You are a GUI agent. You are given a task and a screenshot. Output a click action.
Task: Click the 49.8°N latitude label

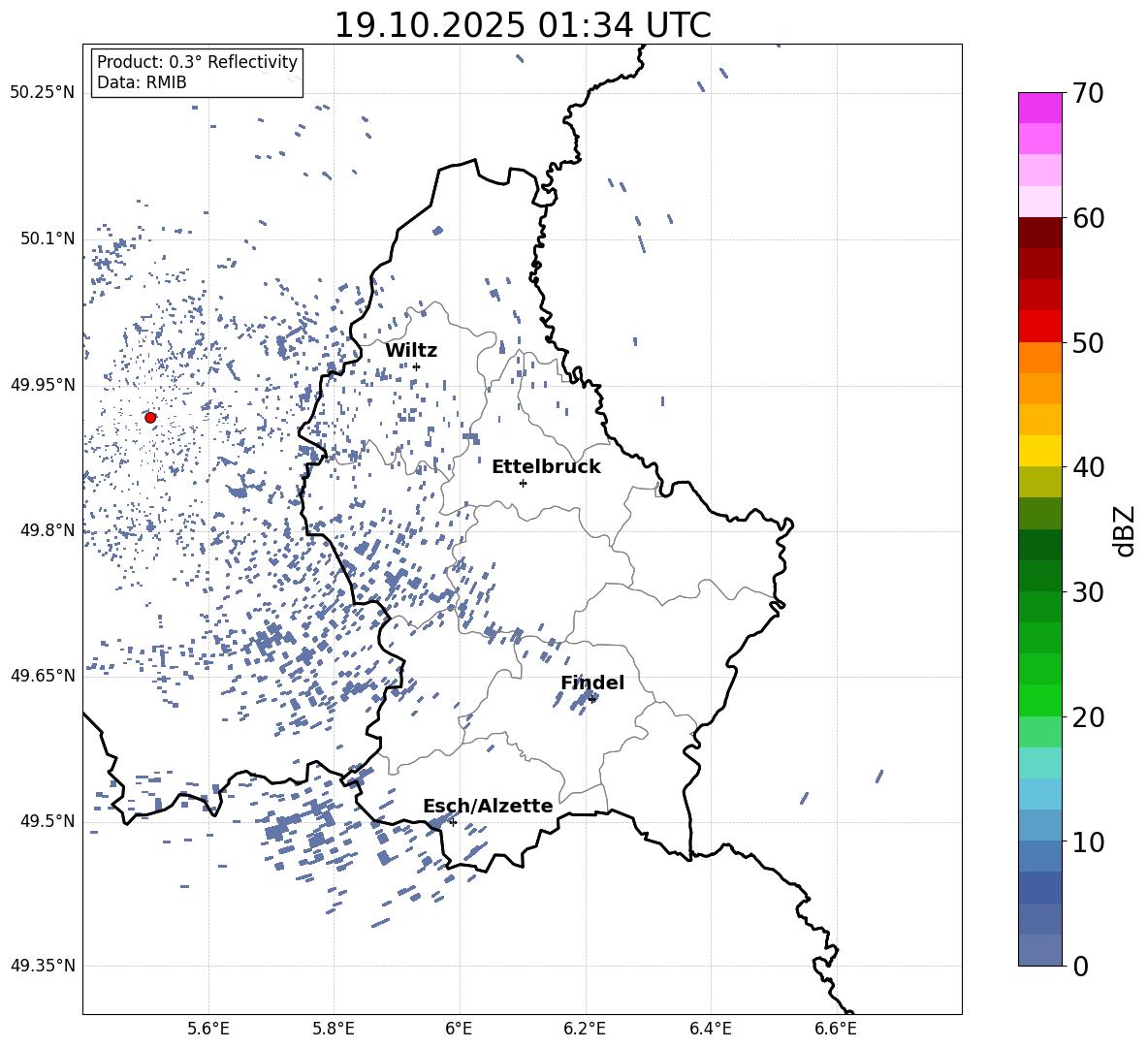[48, 530]
